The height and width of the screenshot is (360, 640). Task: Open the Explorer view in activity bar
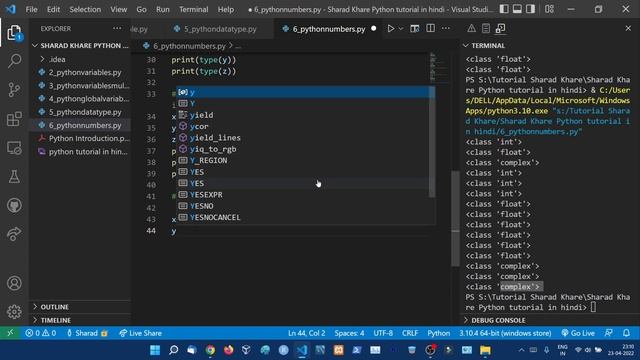point(14,33)
